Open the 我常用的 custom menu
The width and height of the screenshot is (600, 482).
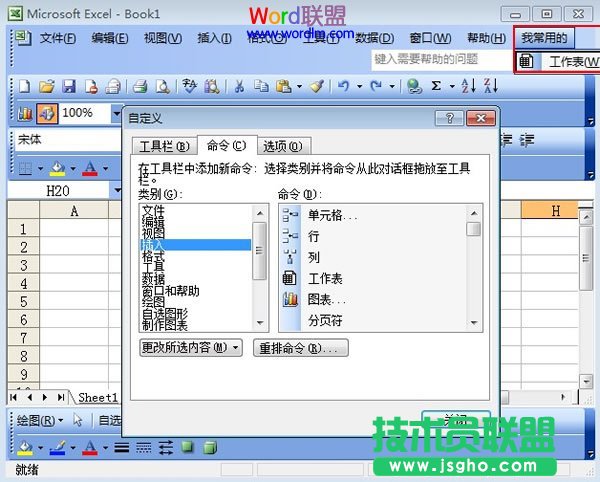(543, 38)
